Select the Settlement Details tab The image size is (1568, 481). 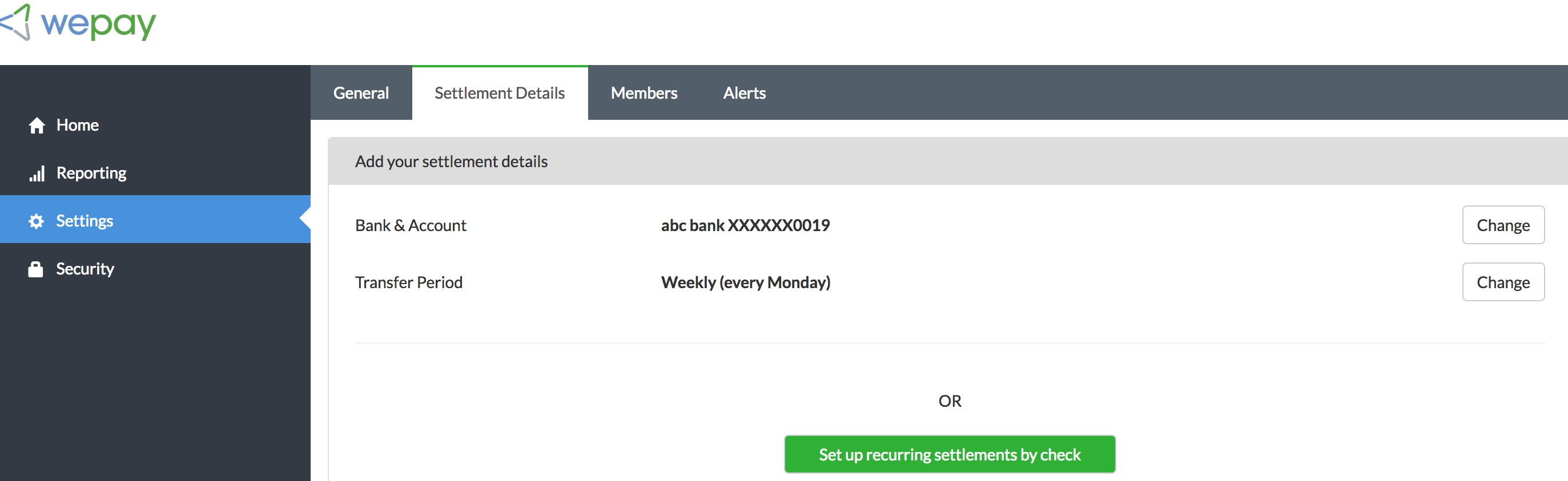500,92
